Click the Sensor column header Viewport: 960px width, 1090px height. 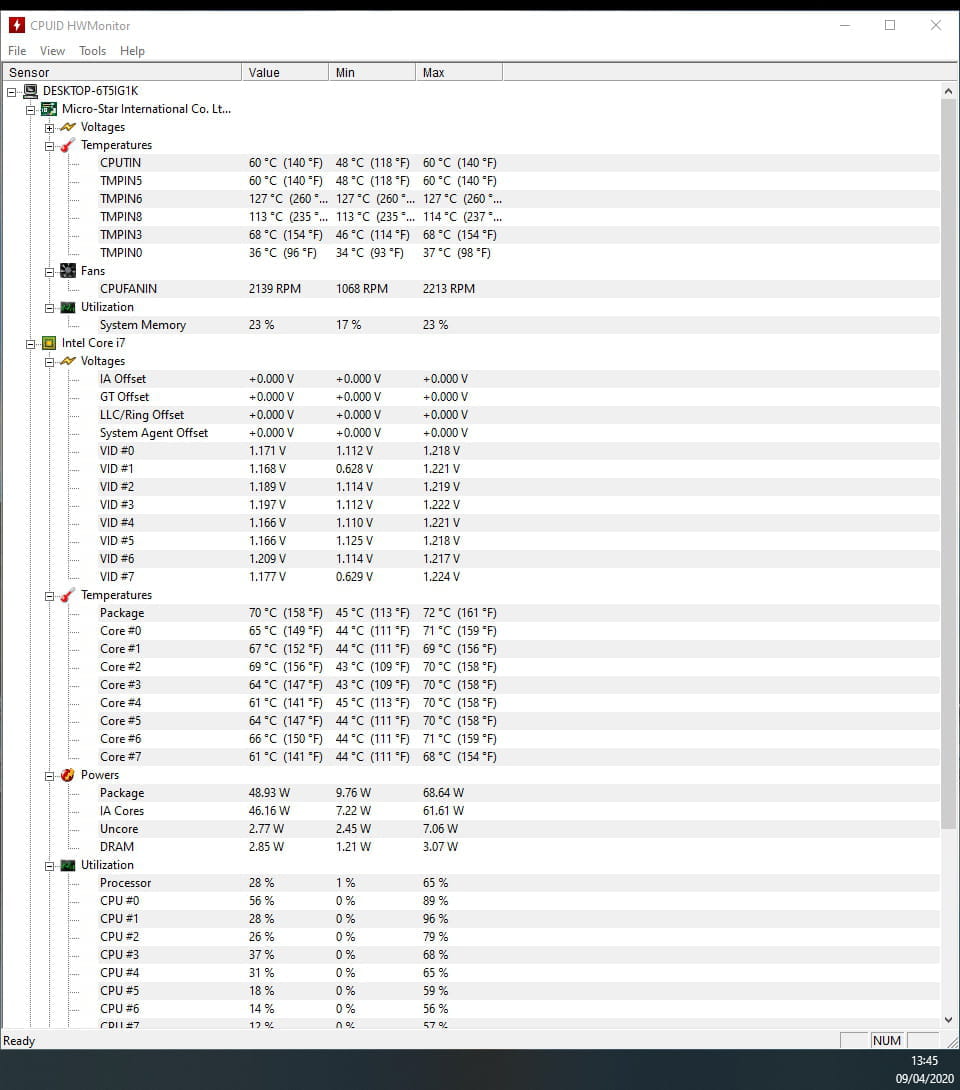tap(122, 72)
